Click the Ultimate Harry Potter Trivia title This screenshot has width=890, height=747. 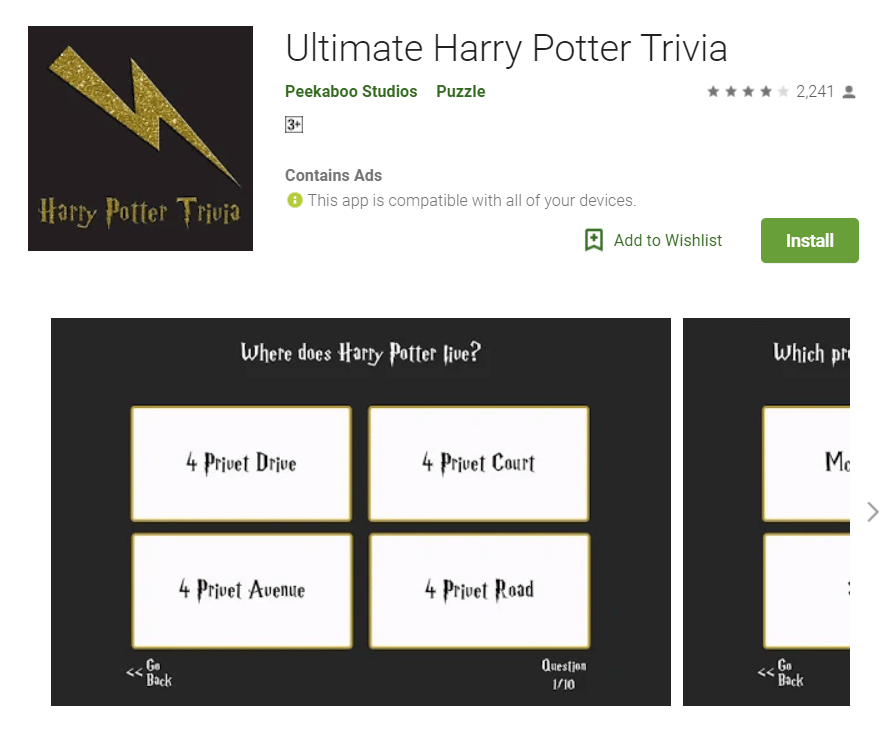506,49
